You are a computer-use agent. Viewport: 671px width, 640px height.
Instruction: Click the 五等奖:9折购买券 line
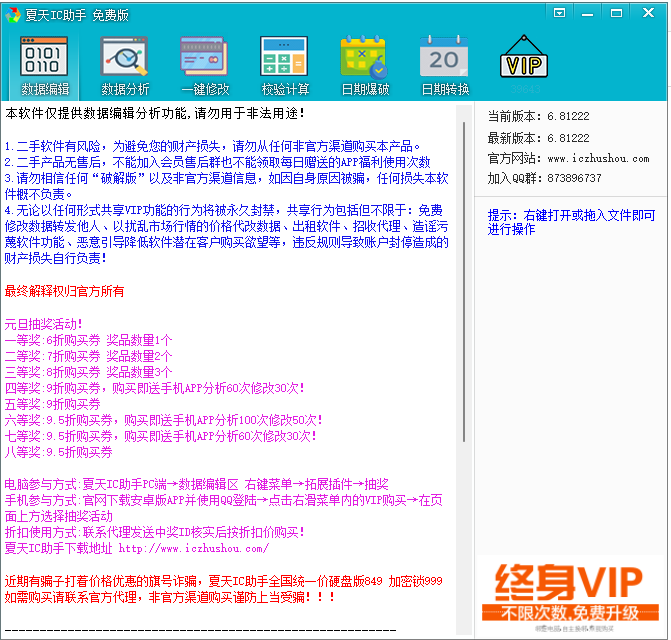pyautogui.click(x=52, y=404)
